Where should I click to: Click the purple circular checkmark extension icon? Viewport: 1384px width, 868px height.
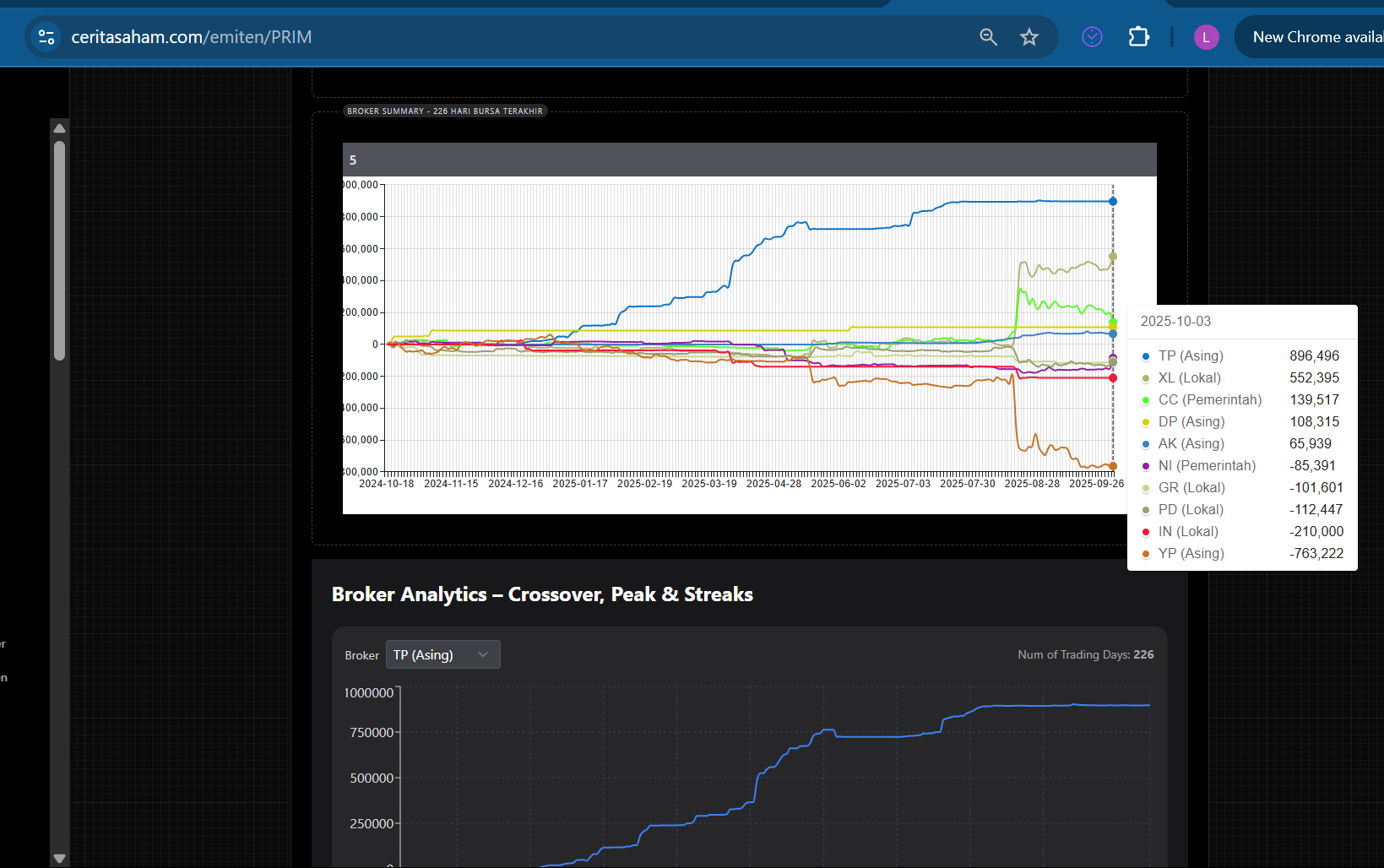[1092, 37]
